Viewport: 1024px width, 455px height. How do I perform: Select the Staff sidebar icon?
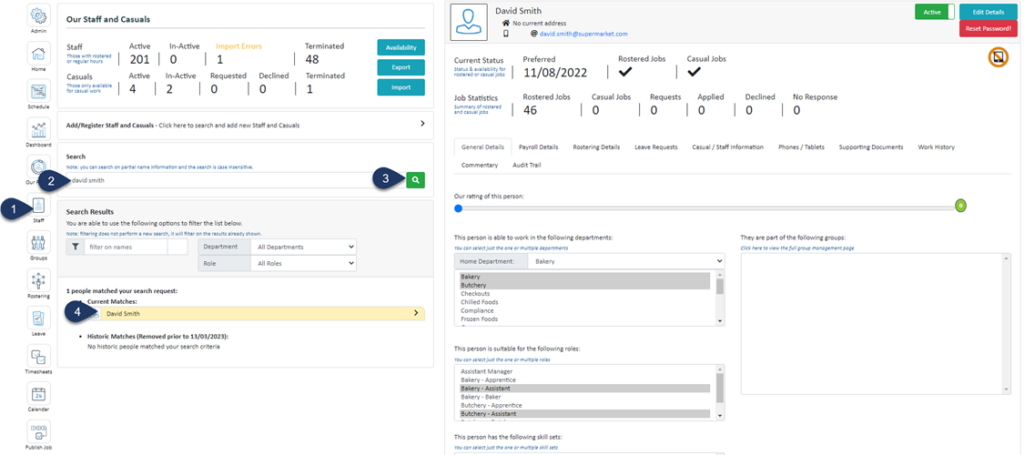(x=39, y=206)
